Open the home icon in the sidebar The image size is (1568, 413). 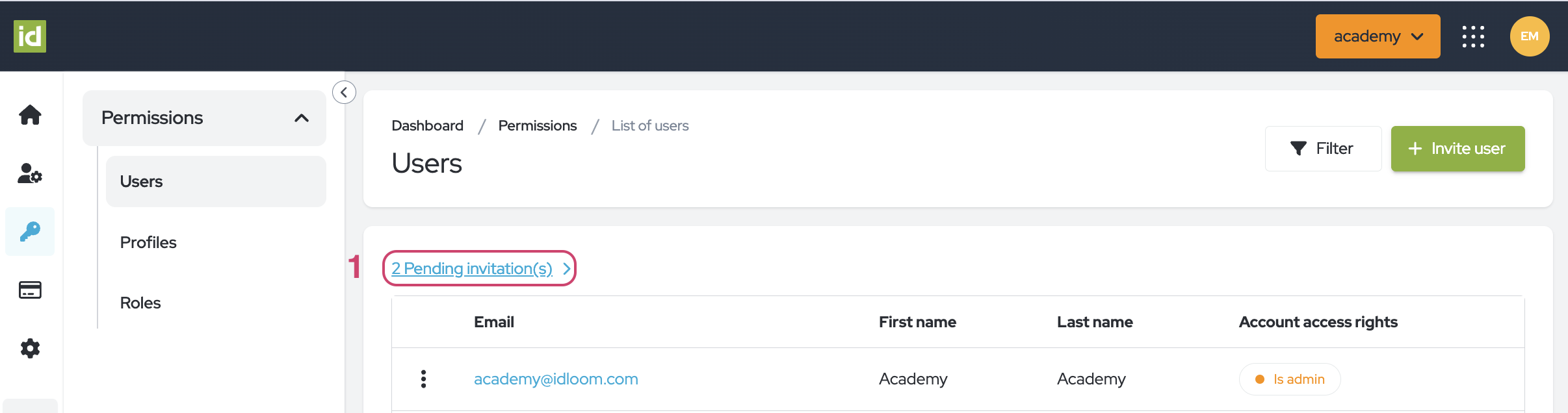pos(30,115)
